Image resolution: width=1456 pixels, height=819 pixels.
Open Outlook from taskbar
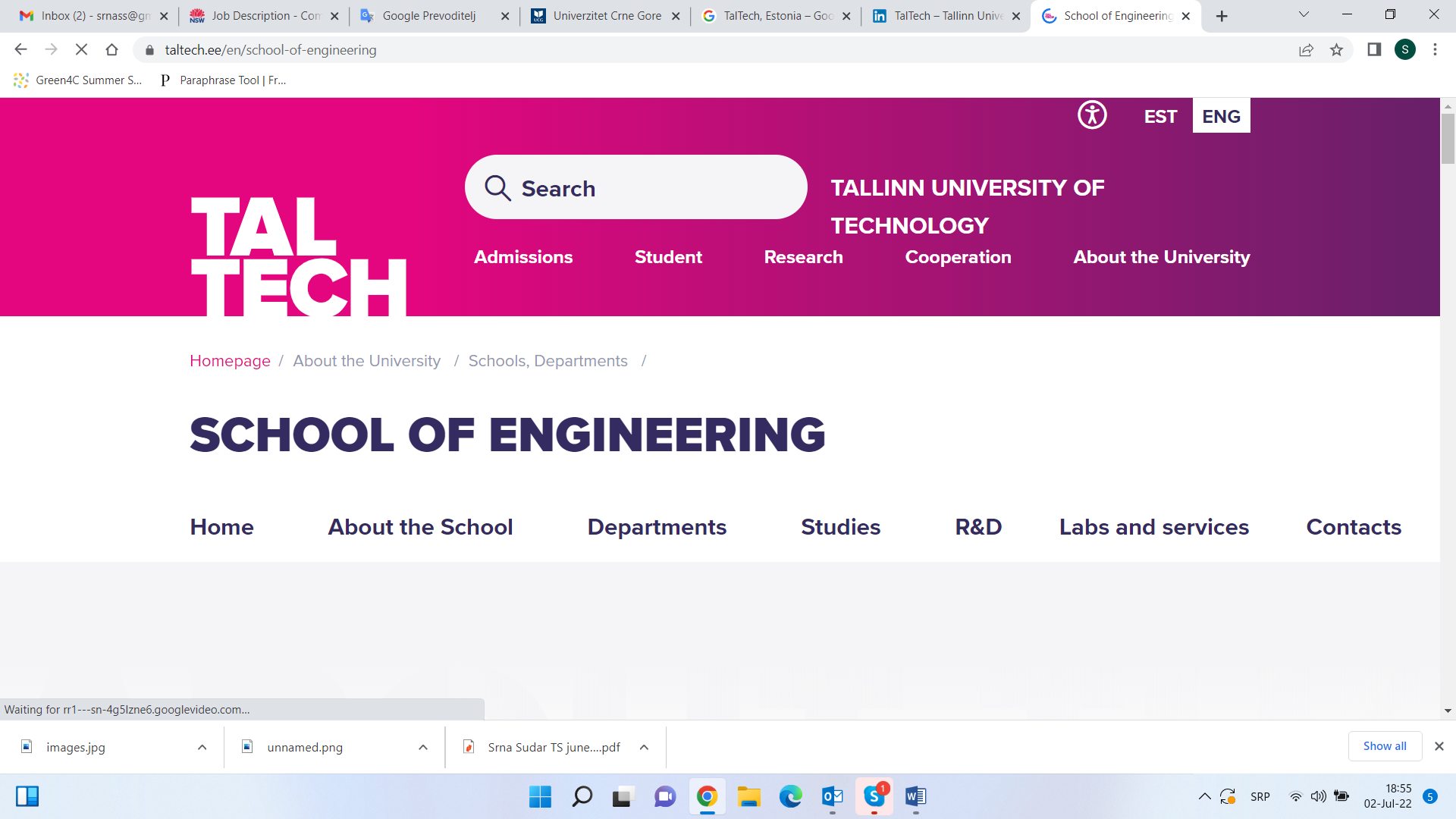[833, 796]
